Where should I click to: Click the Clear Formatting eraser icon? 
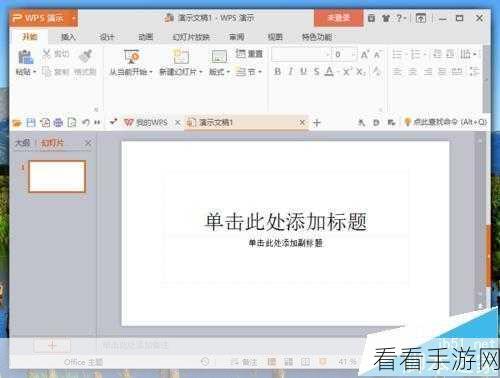(x=377, y=71)
